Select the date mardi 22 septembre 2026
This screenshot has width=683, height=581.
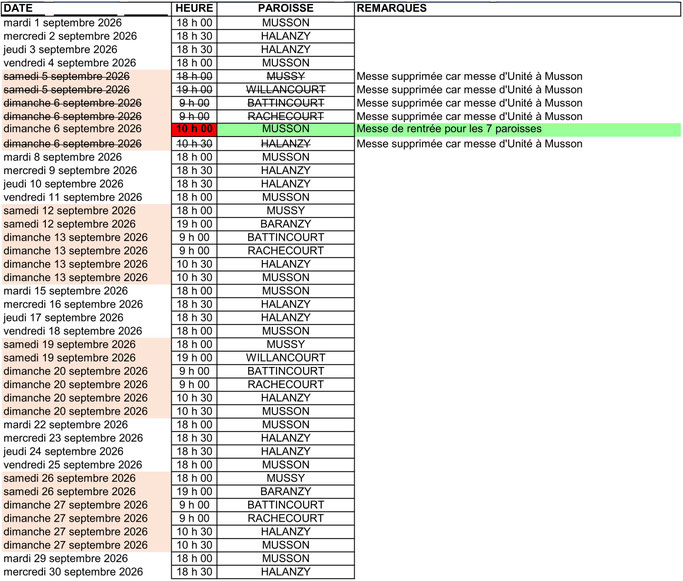click(x=66, y=425)
